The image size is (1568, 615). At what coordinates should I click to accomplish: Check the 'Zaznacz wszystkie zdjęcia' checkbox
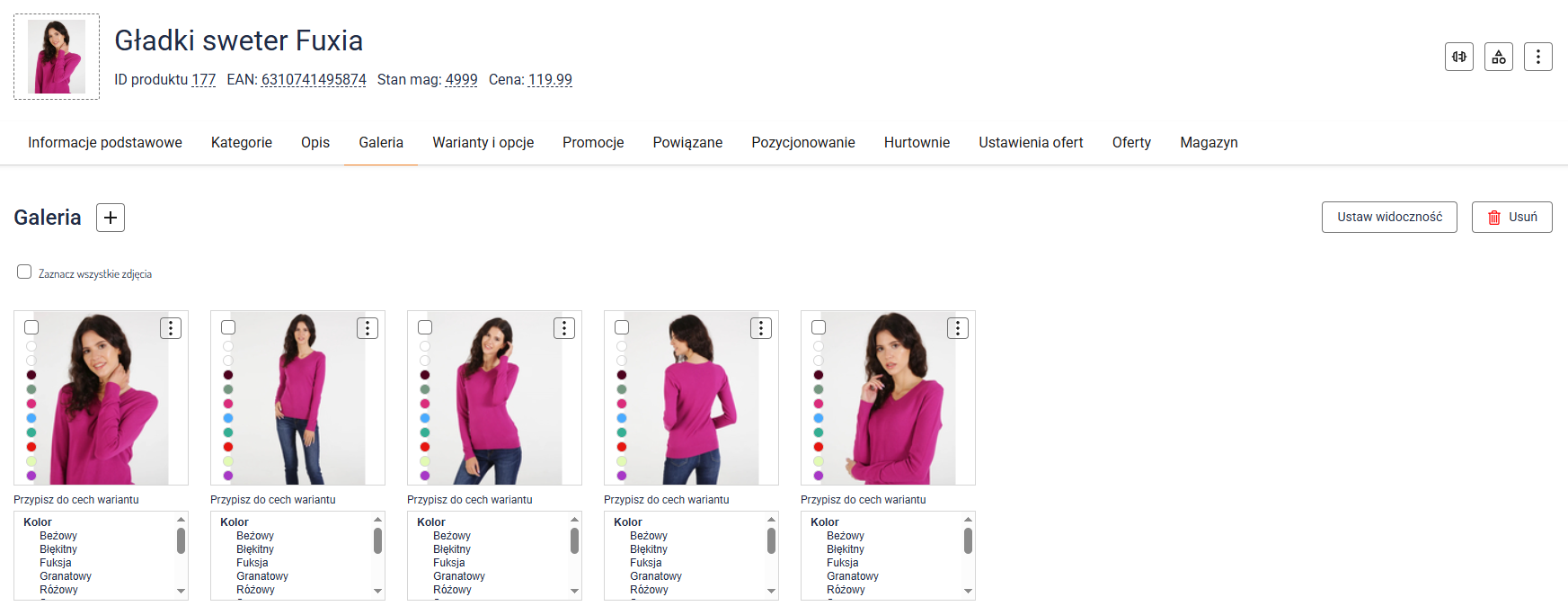point(24,272)
